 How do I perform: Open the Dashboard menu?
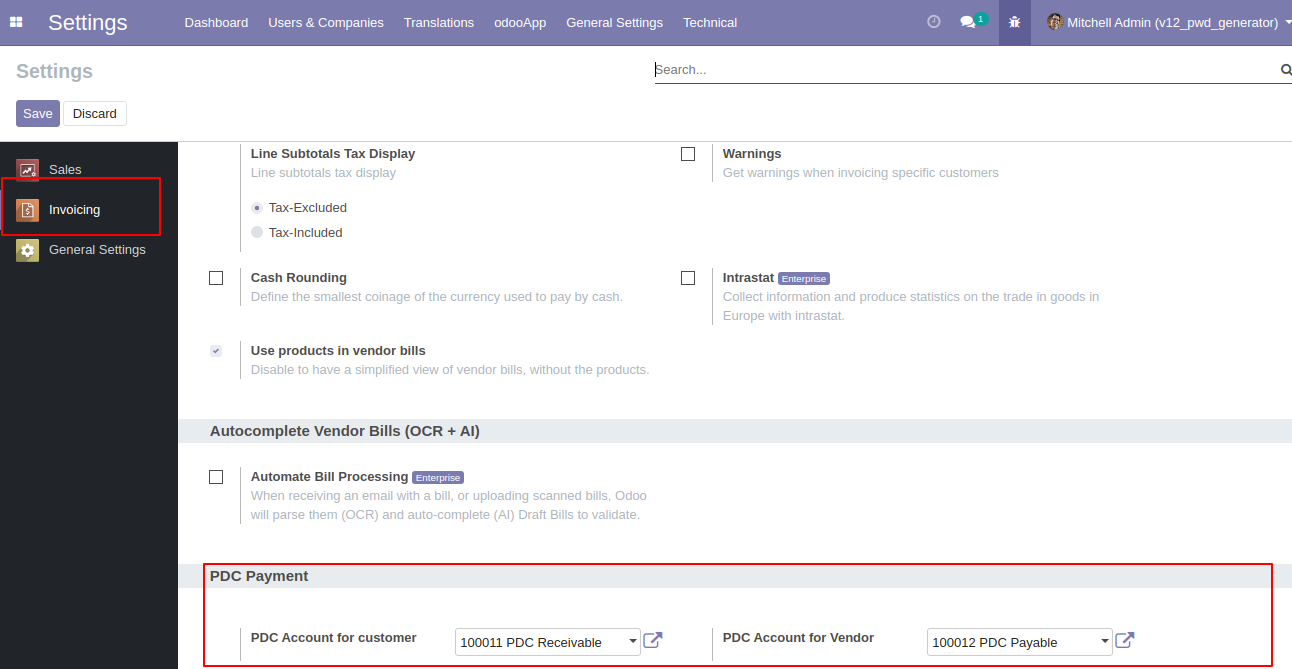(216, 22)
